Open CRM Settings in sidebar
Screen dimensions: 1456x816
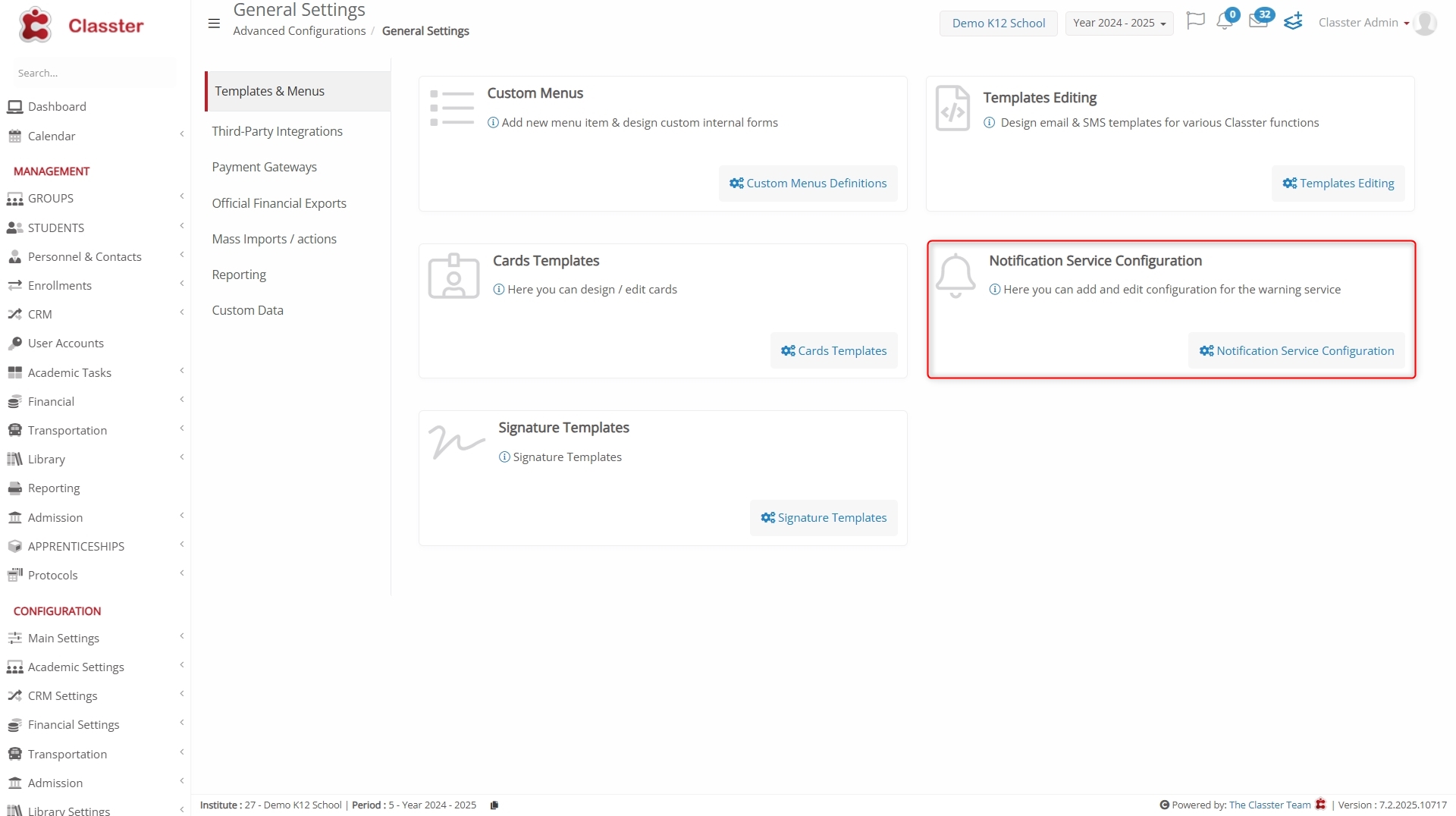click(63, 696)
